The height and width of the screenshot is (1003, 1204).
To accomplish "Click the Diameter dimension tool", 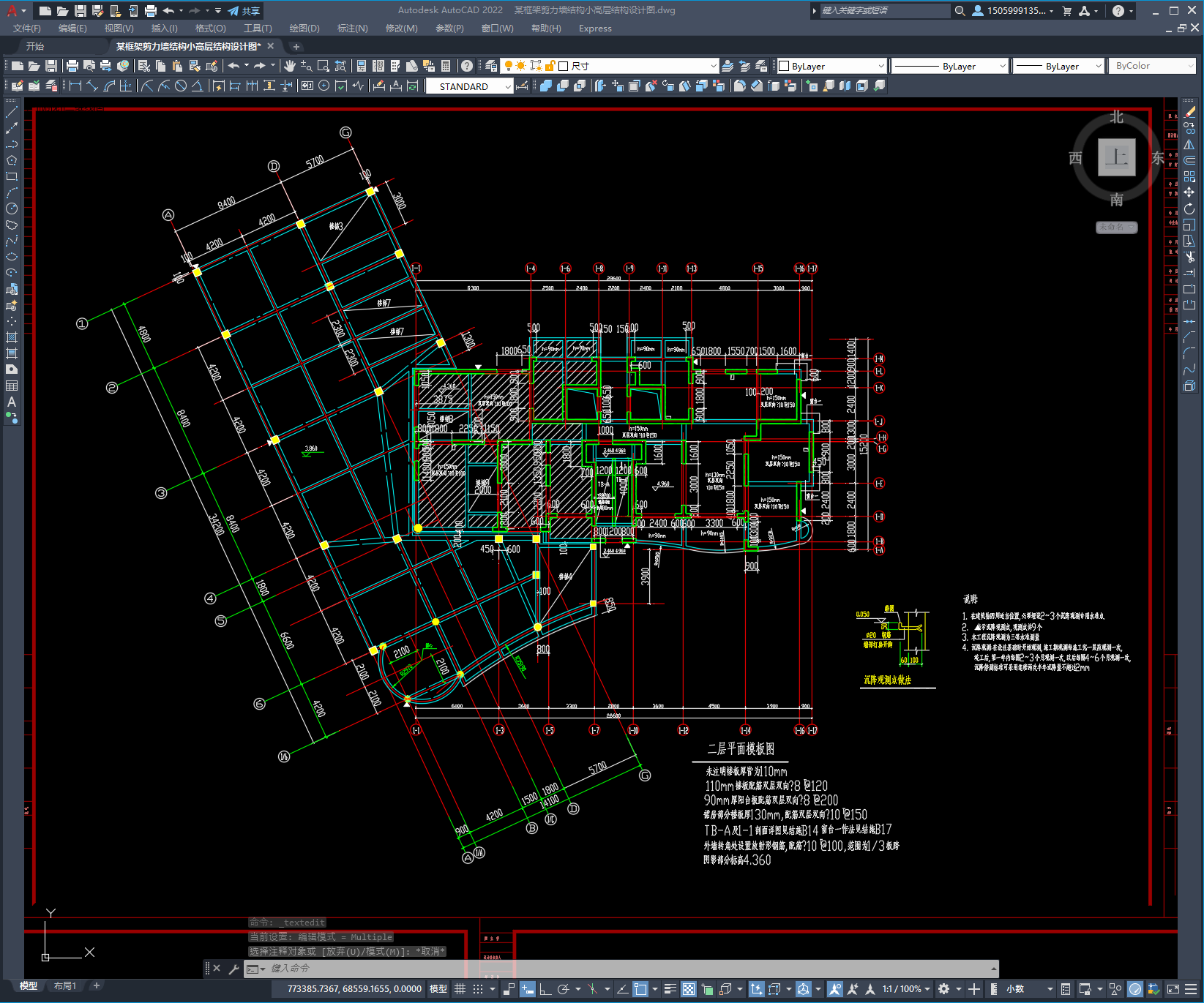I will (x=181, y=86).
